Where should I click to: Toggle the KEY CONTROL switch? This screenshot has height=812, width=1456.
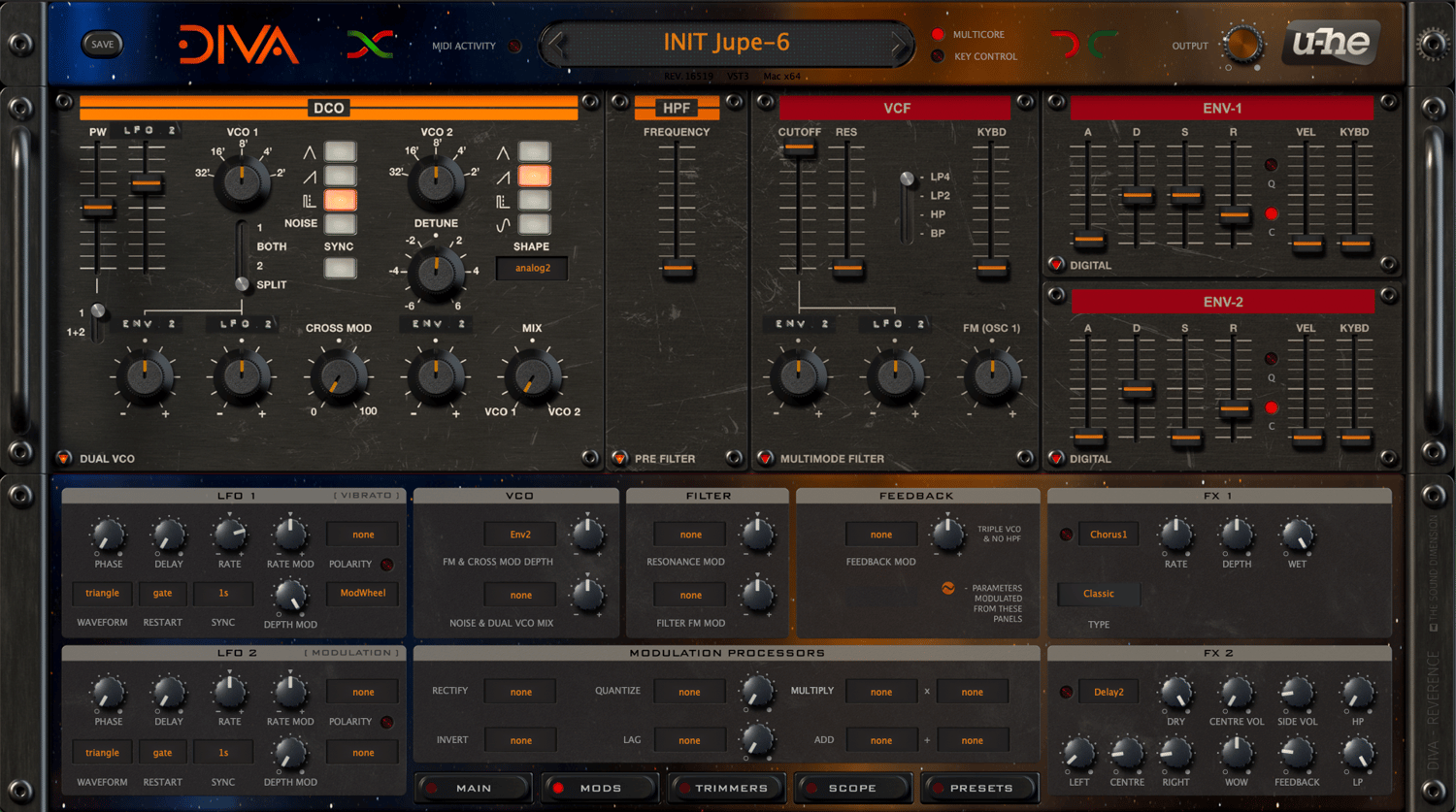coord(937,56)
